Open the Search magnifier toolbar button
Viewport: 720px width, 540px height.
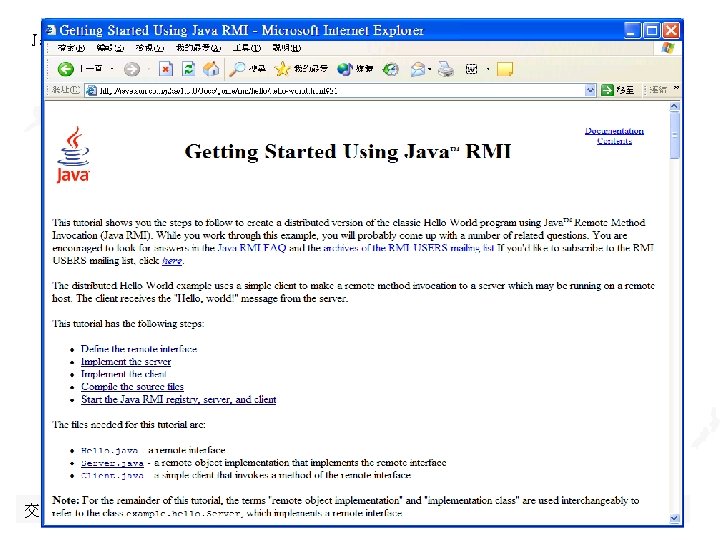[x=248, y=69]
